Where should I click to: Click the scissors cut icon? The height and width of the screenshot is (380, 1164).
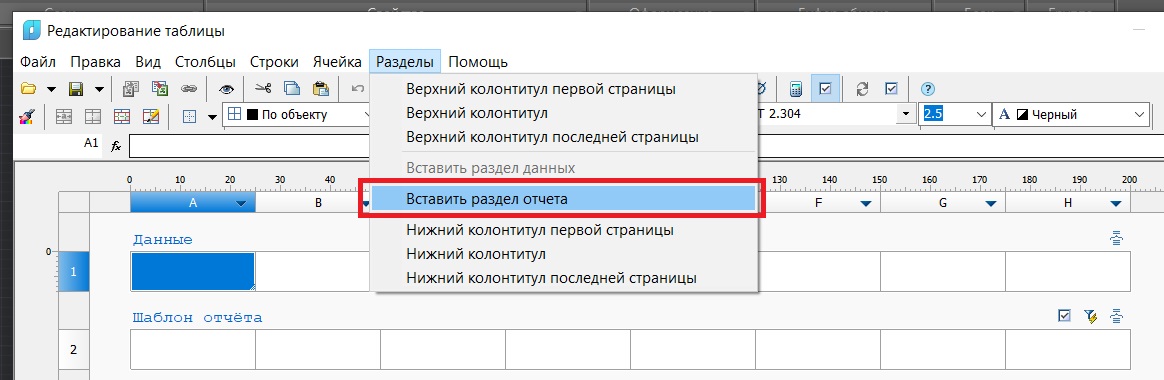(x=263, y=88)
